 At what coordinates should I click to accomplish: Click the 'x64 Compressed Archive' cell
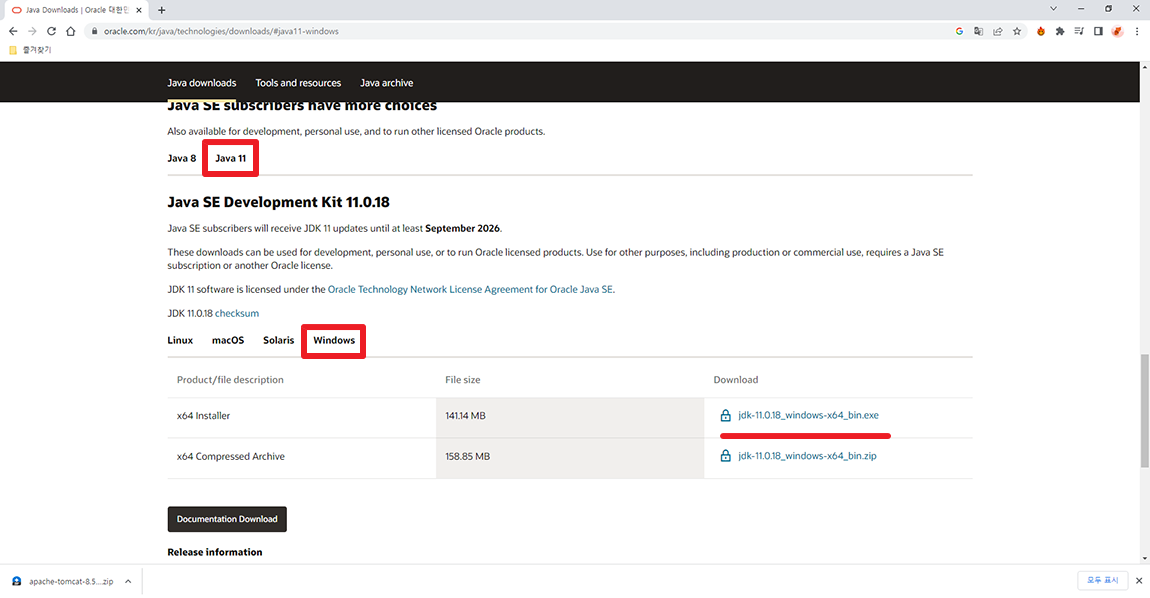tap(230, 456)
